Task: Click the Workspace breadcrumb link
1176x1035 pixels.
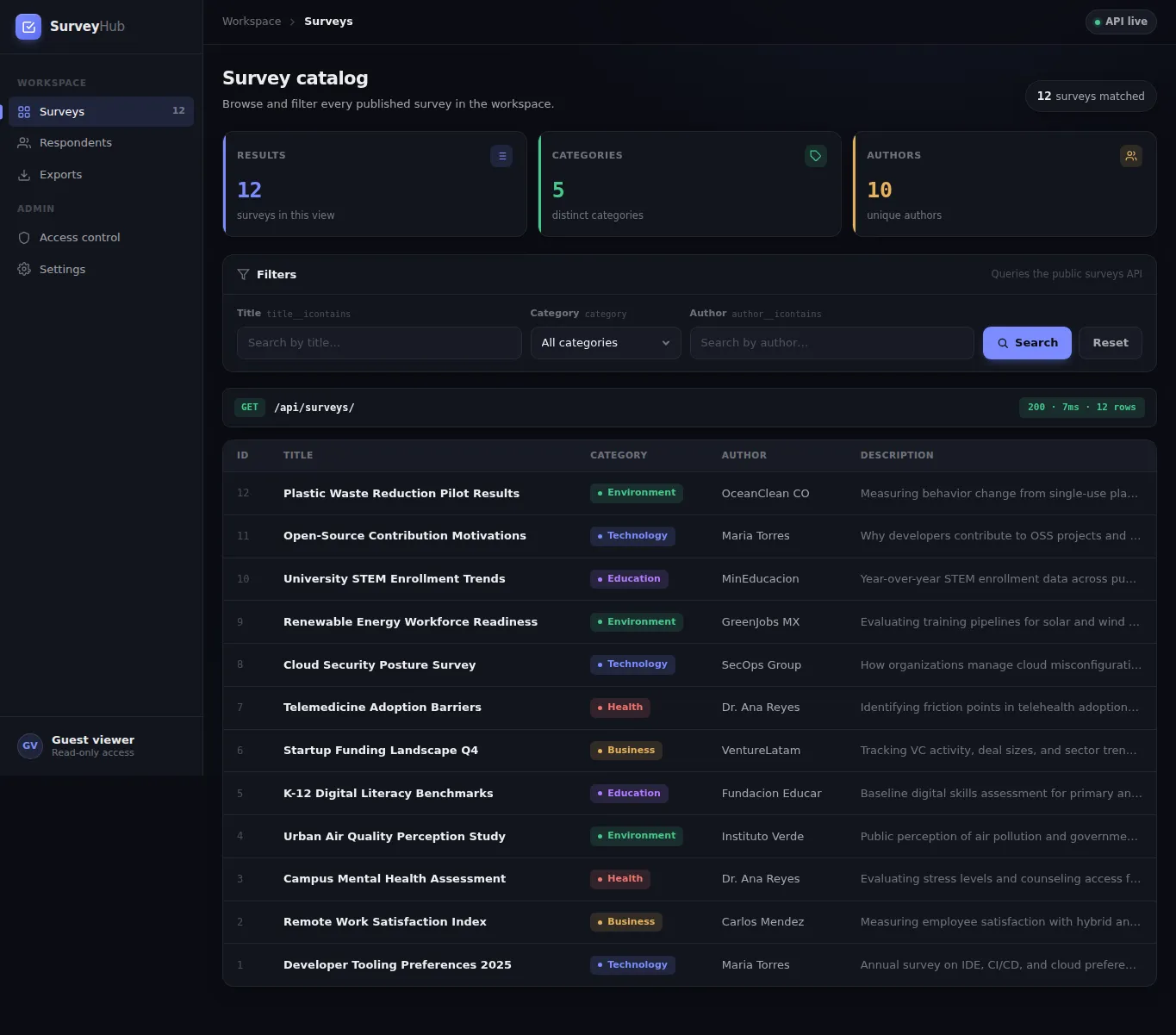Action: [252, 22]
